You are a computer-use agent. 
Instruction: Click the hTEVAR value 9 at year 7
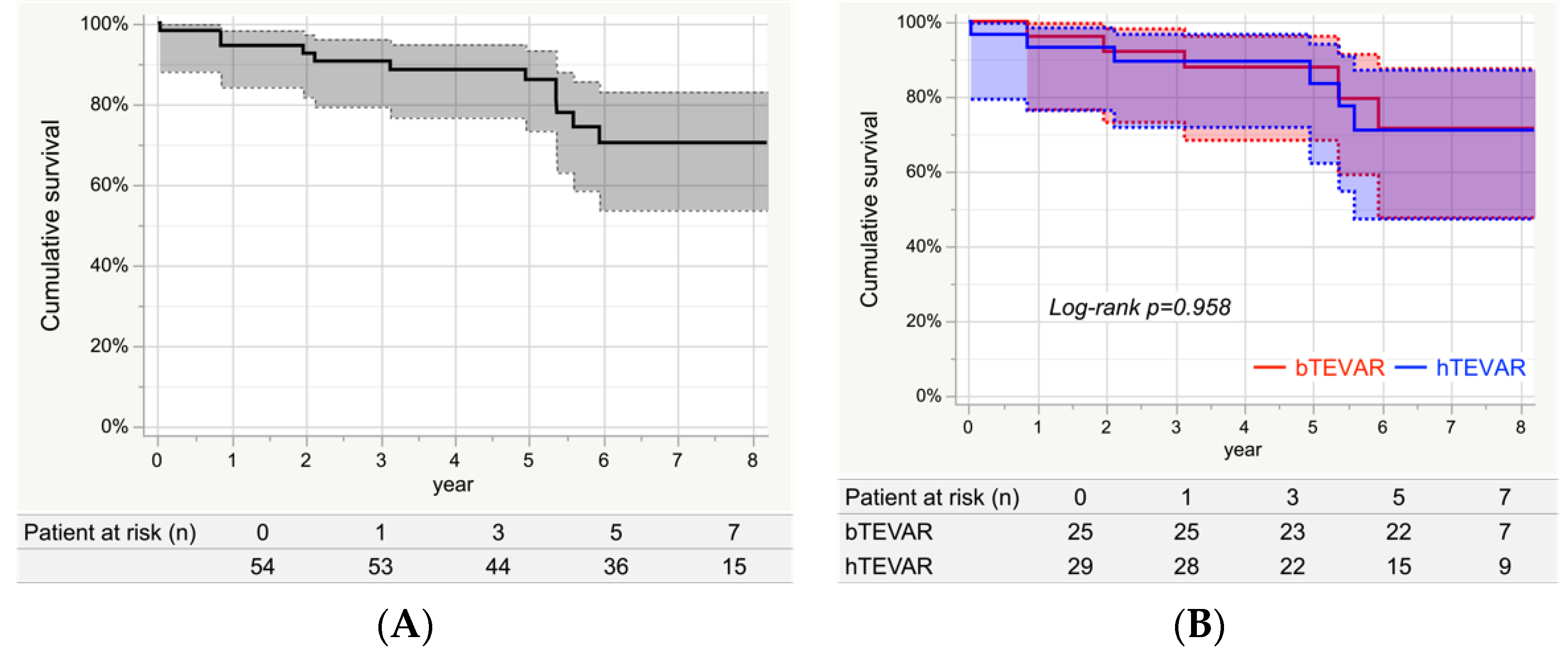click(x=1505, y=566)
